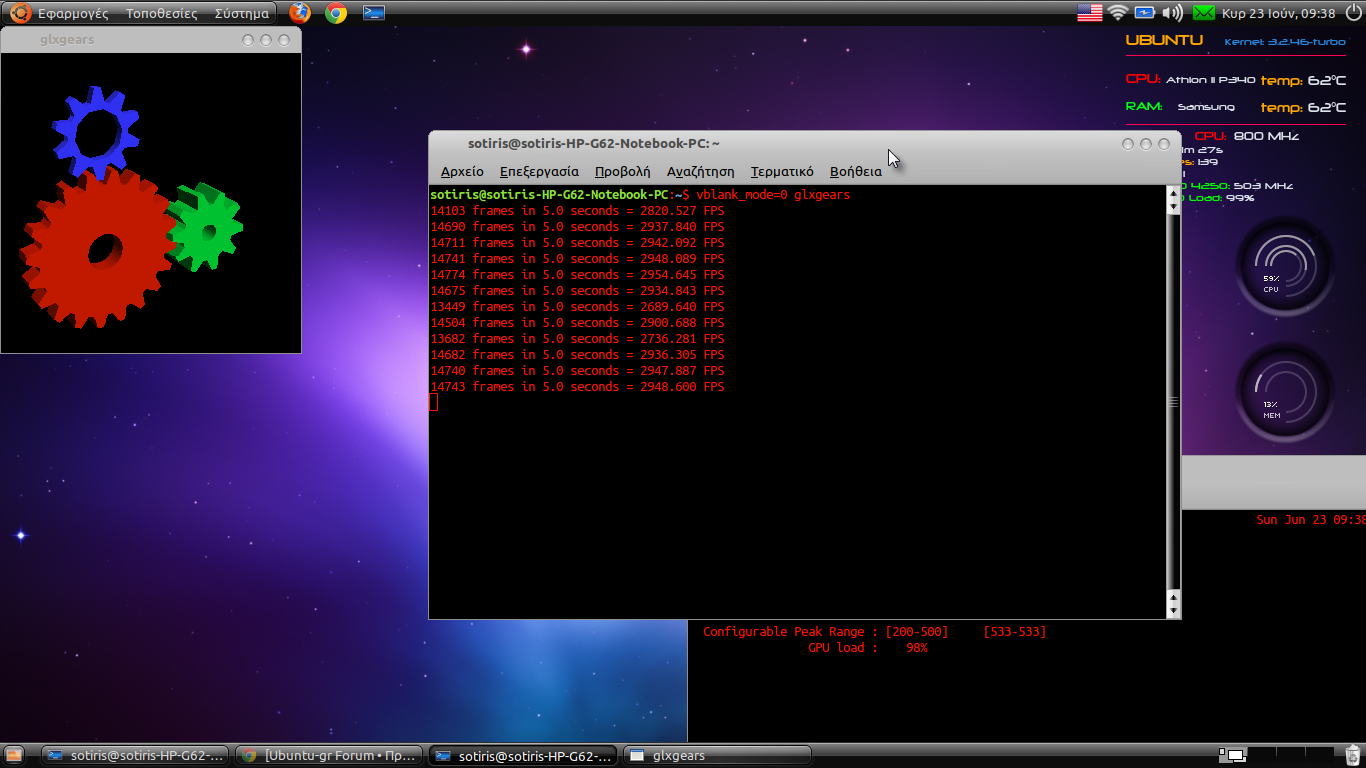Click the battery status indicator
The width and height of the screenshot is (1366, 768).
(x=1144, y=13)
